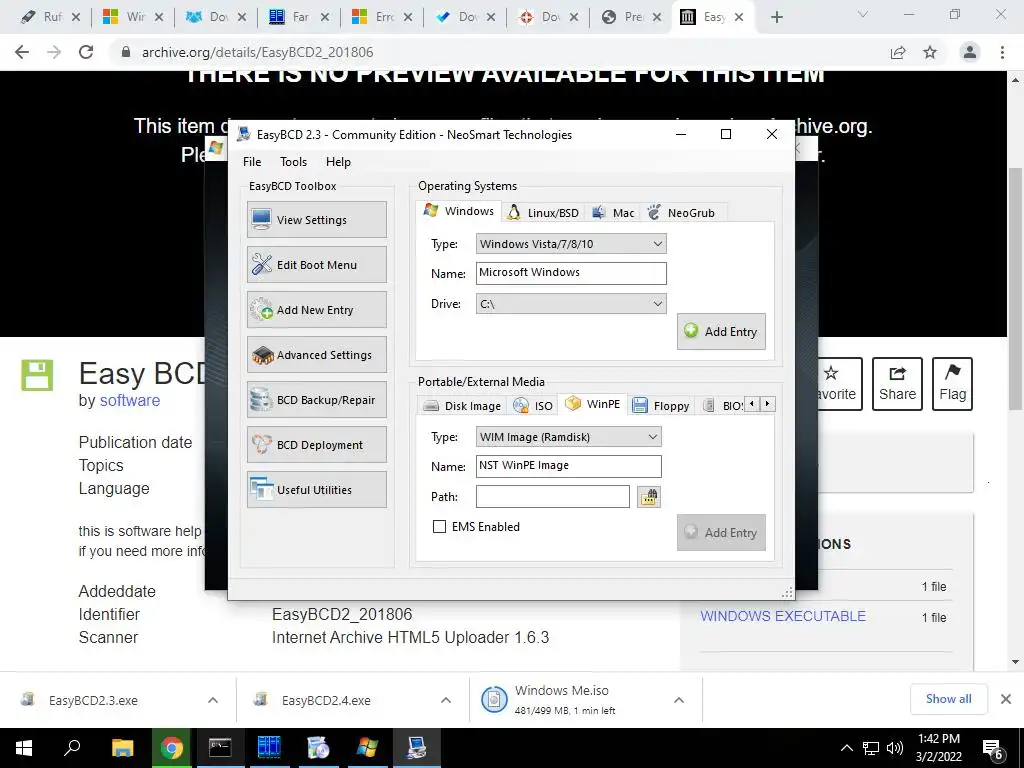Select Add New Entry toolbox button

tap(317, 310)
